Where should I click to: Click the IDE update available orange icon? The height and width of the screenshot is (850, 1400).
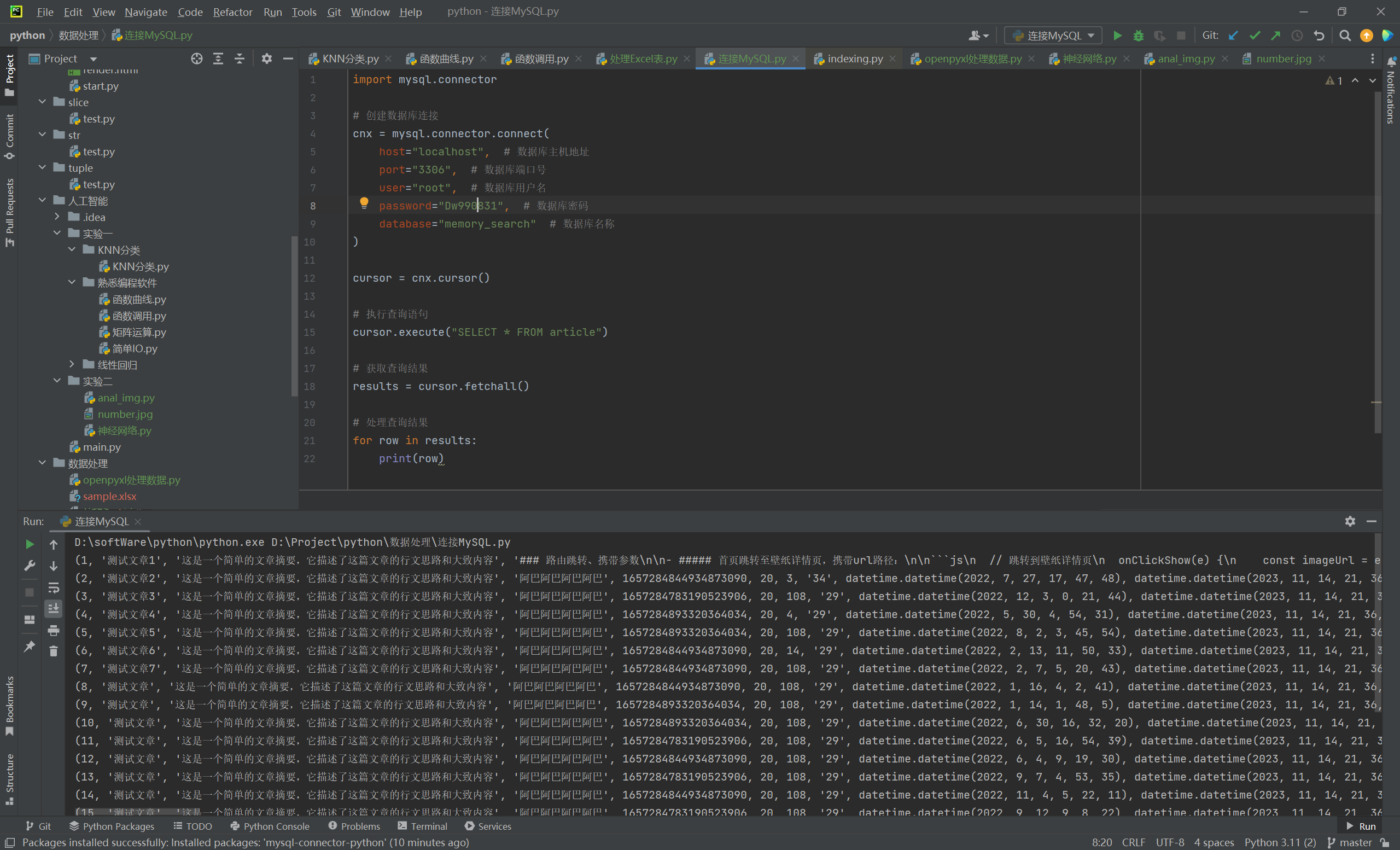pos(1367,36)
